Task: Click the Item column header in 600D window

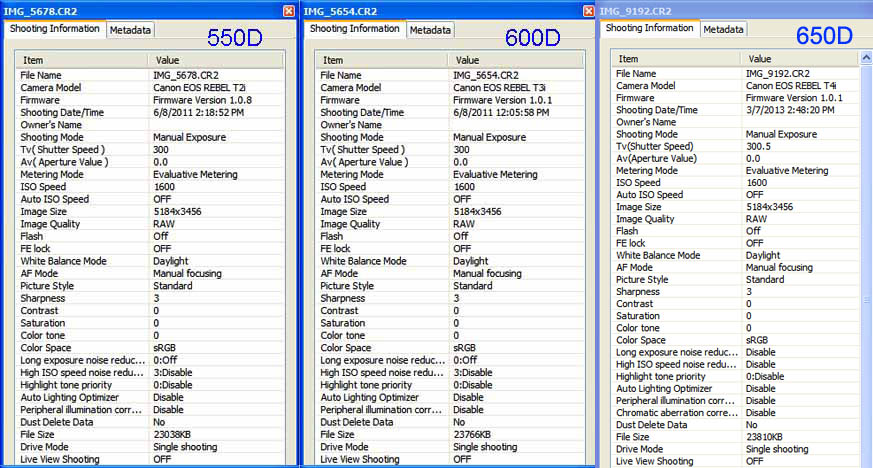Action: coord(382,60)
